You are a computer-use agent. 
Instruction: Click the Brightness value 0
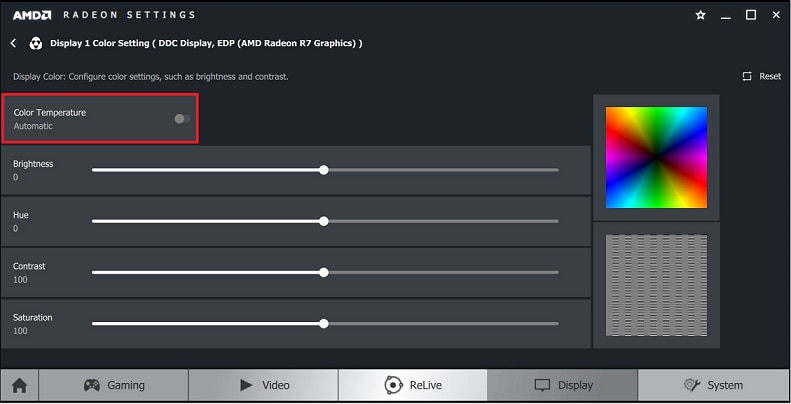point(16,178)
